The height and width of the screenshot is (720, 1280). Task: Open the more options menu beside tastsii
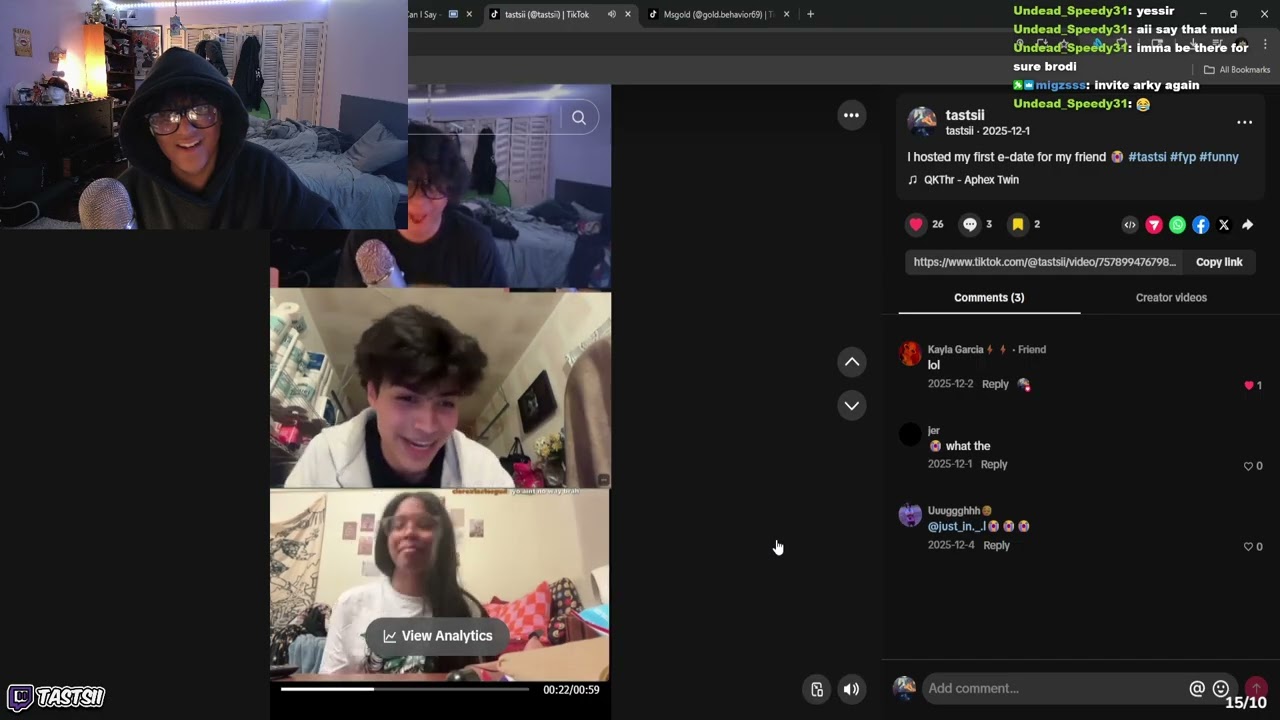(x=1245, y=122)
